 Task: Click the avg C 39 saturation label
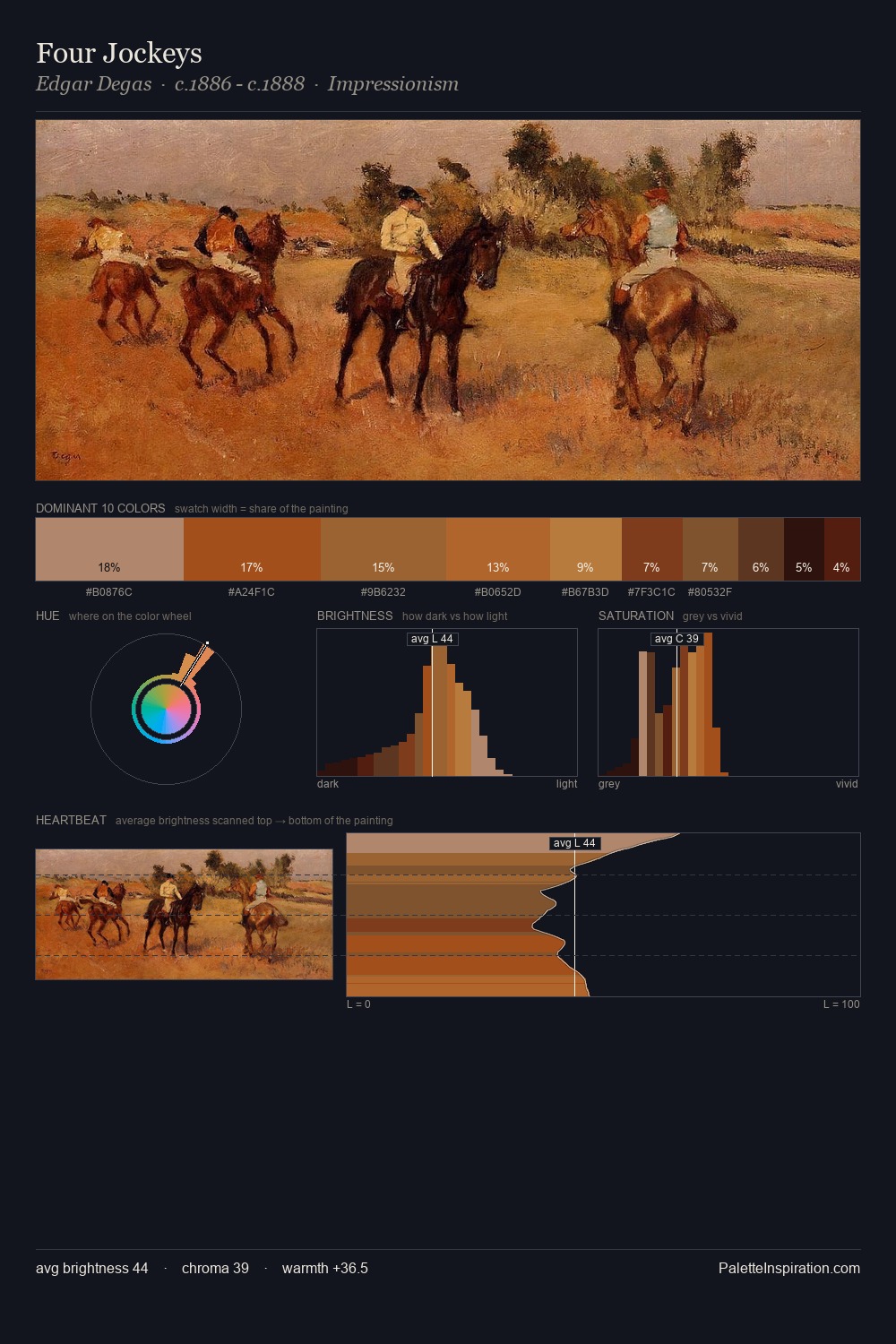point(676,639)
